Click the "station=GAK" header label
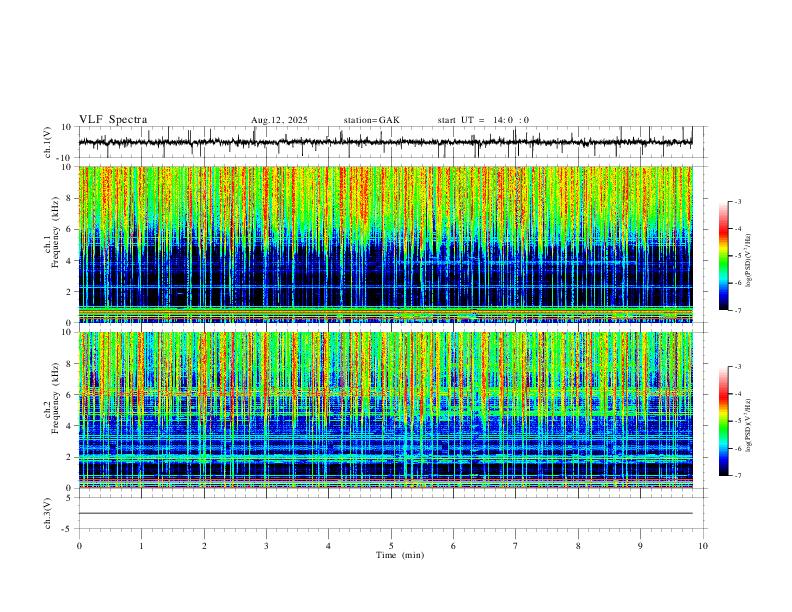 [371, 120]
